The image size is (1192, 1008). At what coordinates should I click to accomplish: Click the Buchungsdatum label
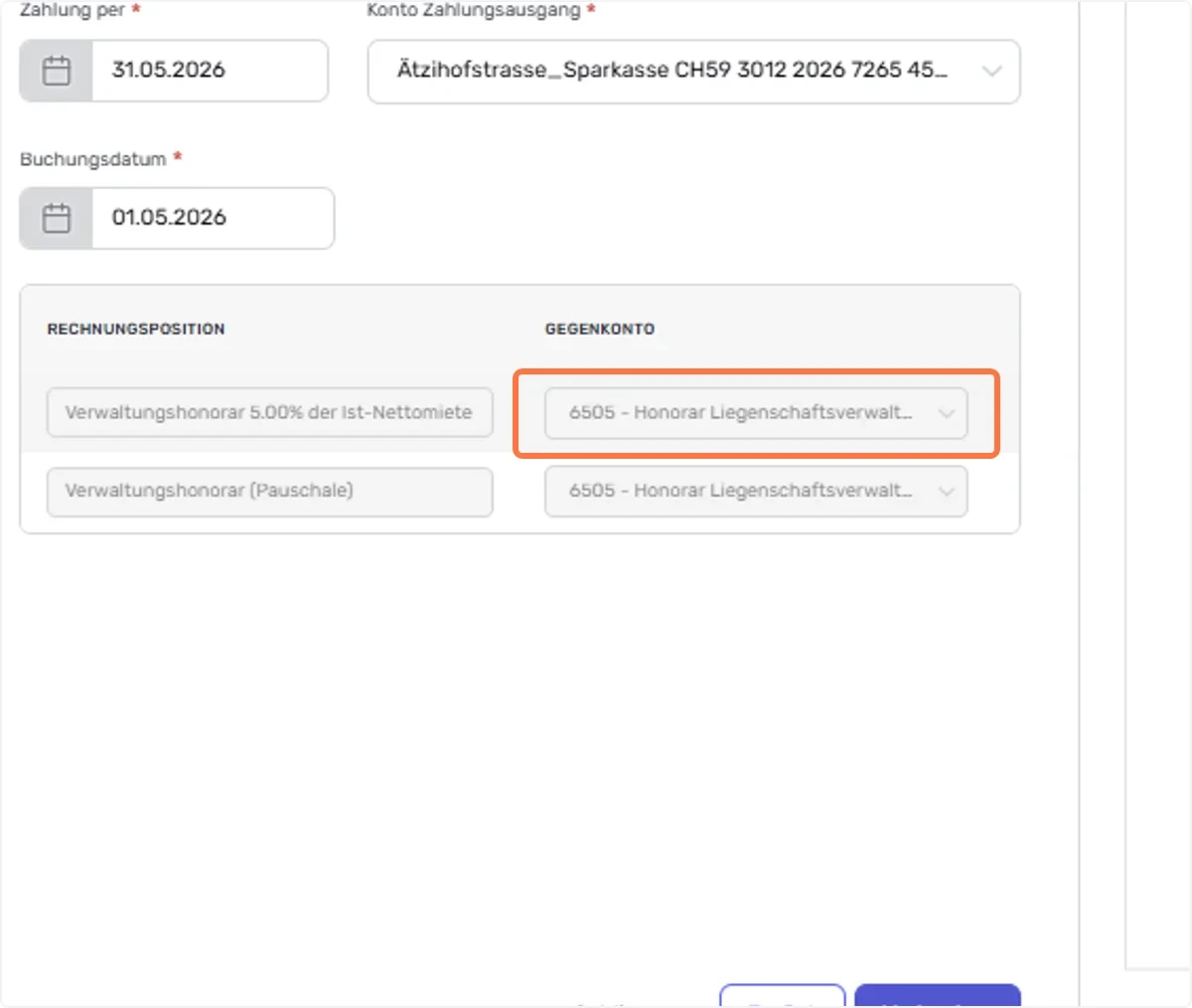click(92, 159)
